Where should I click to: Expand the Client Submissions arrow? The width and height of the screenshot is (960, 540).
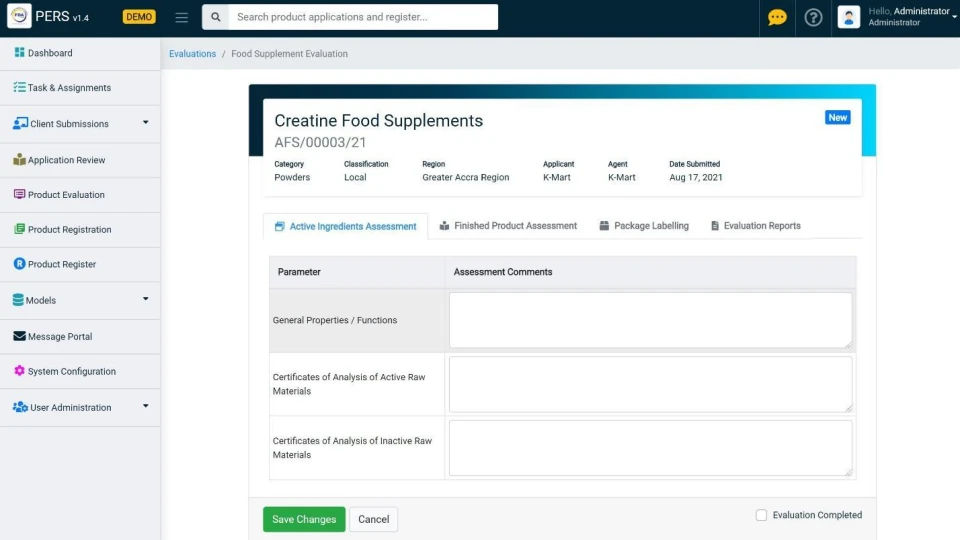[x=146, y=122]
